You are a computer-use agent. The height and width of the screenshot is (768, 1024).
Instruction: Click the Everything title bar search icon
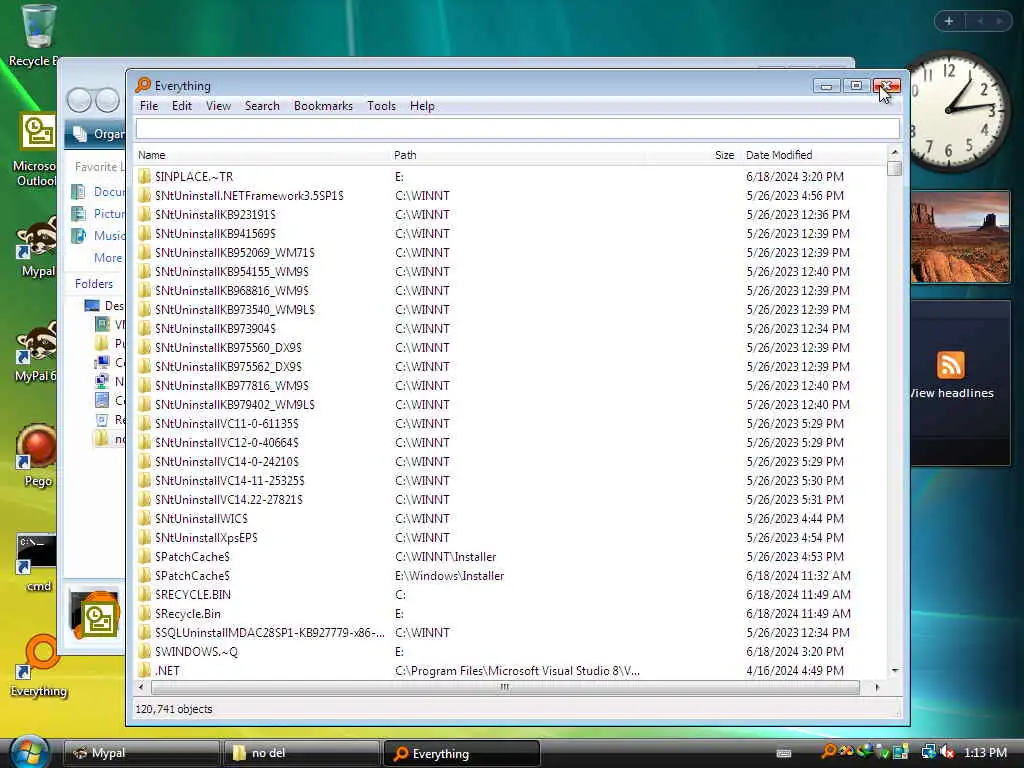(142, 85)
